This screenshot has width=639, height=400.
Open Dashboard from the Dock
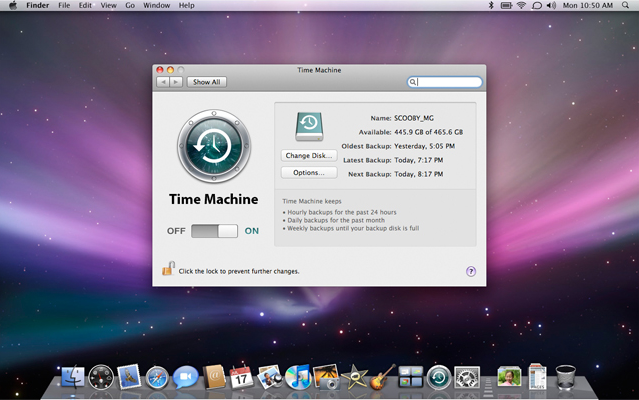(101, 377)
